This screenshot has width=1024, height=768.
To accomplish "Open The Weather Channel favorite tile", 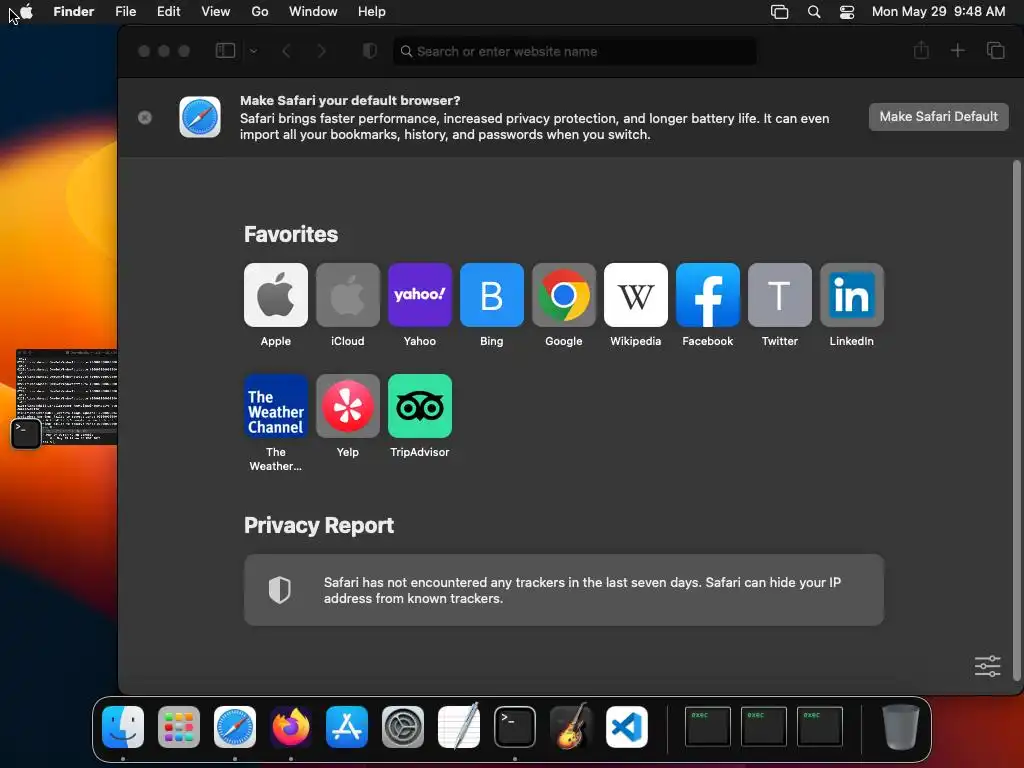I will 276,406.
